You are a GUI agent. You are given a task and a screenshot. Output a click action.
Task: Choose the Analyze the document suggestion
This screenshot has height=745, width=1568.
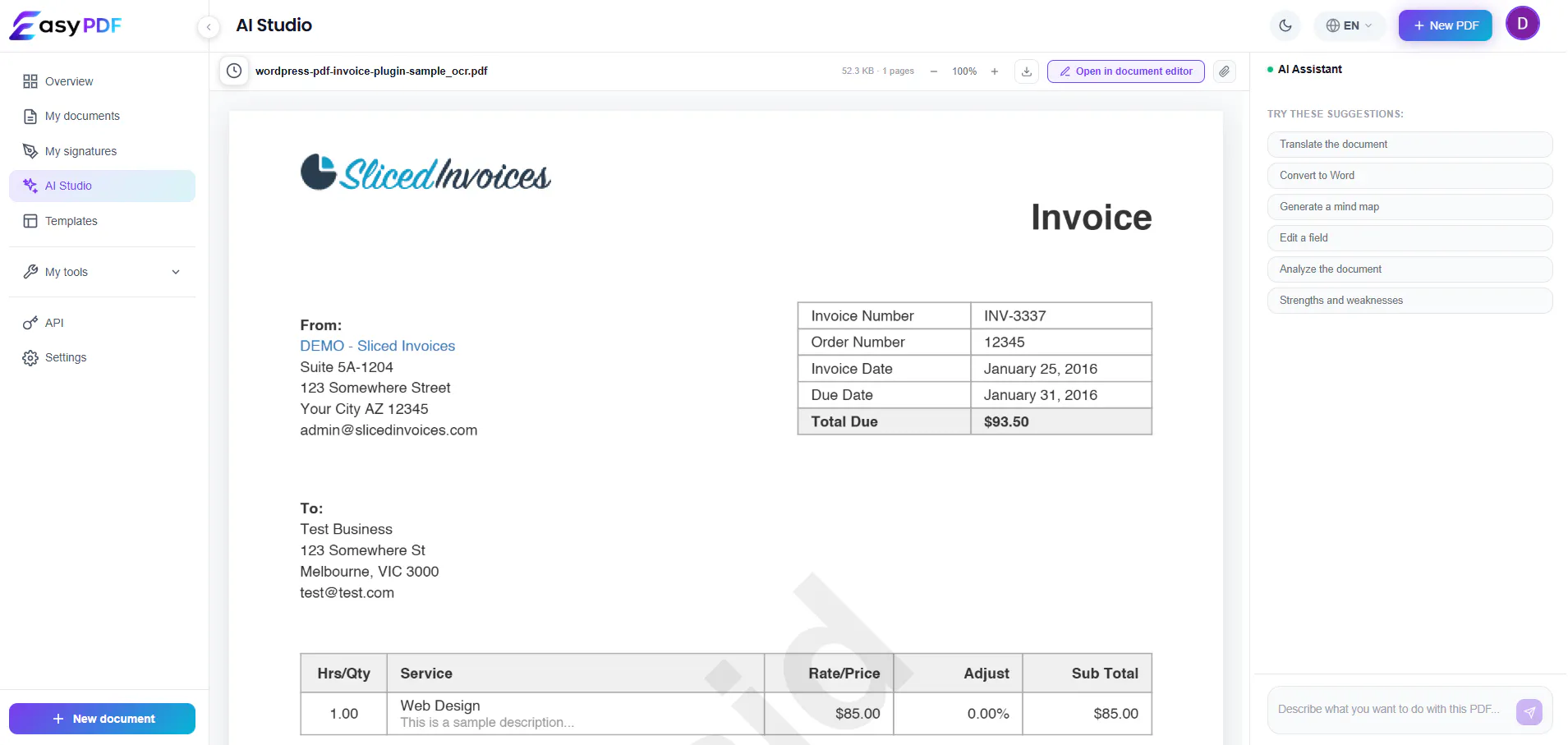point(1409,269)
